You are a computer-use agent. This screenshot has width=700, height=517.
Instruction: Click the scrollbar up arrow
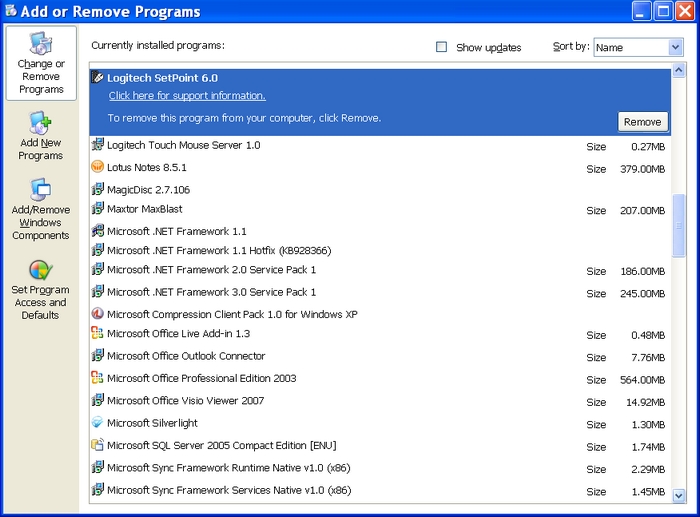click(x=679, y=70)
